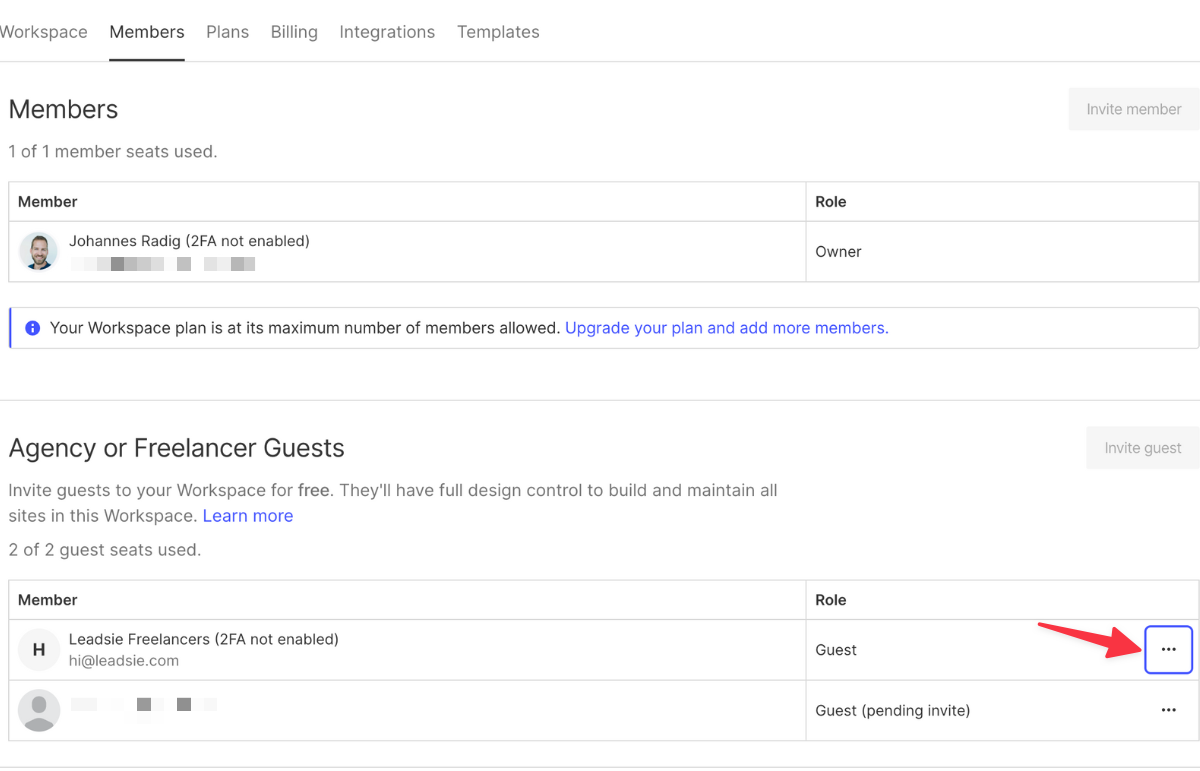Click the Member column header in guests table

point(47,599)
